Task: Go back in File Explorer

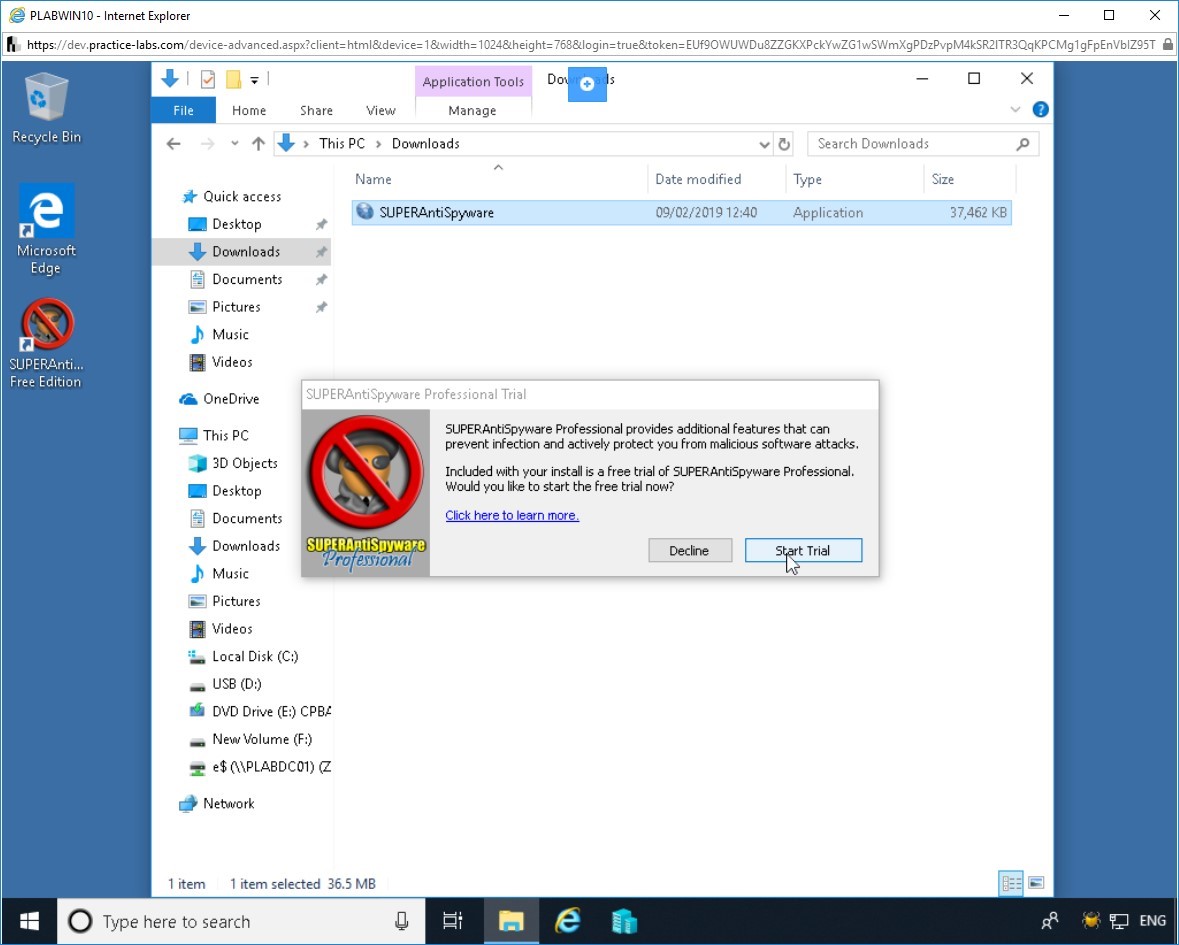Action: tap(174, 144)
